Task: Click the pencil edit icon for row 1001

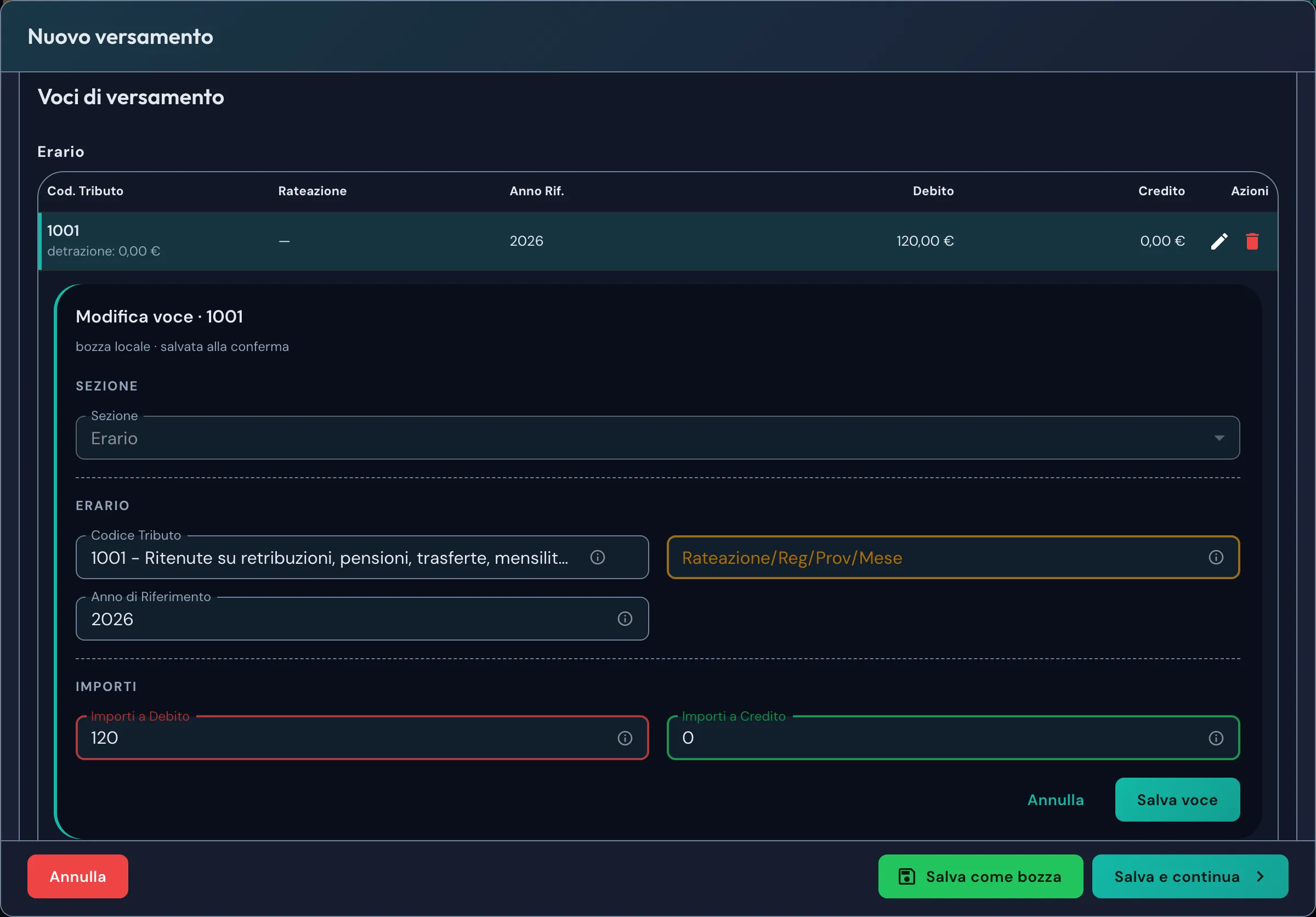Action: point(1219,241)
